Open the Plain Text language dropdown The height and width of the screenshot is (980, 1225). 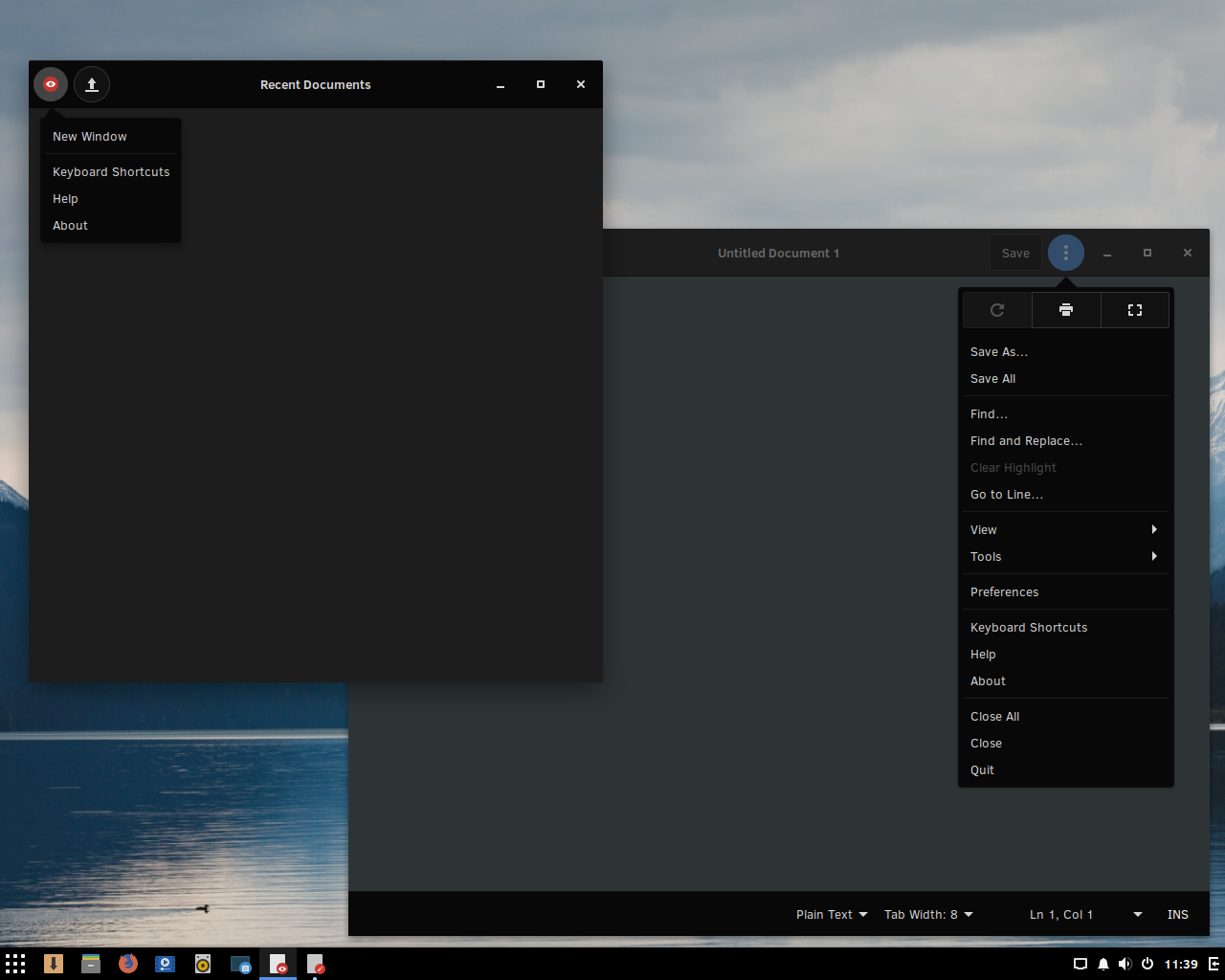coord(832,915)
